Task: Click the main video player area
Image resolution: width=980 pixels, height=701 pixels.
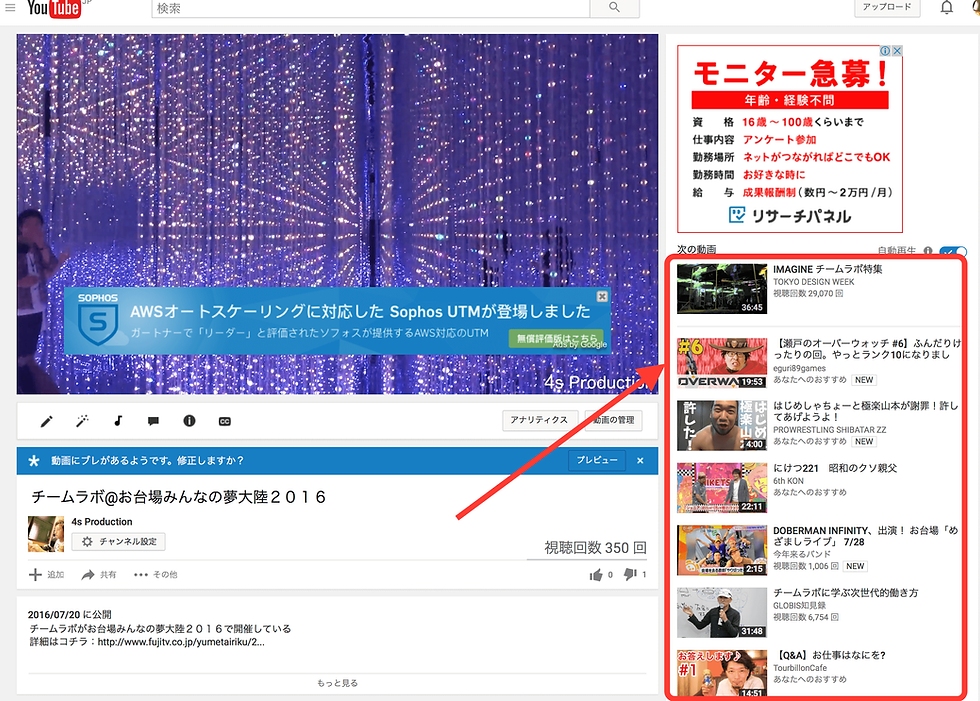Action: click(x=338, y=214)
